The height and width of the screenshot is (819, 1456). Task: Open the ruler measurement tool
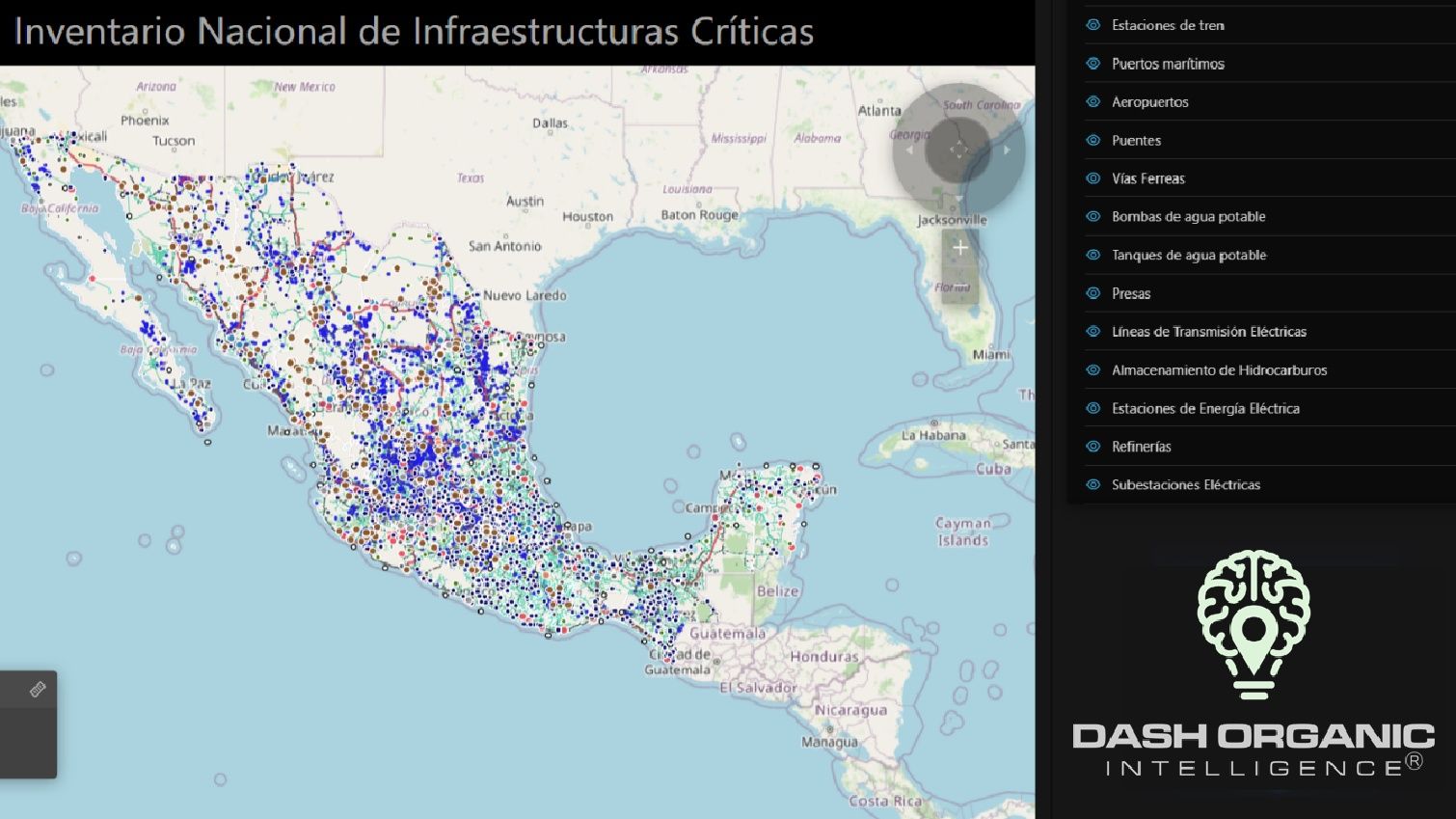point(38,690)
